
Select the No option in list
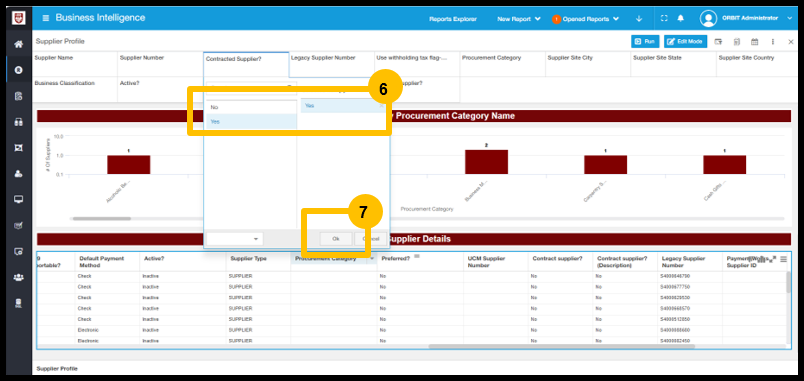[x=251, y=107]
